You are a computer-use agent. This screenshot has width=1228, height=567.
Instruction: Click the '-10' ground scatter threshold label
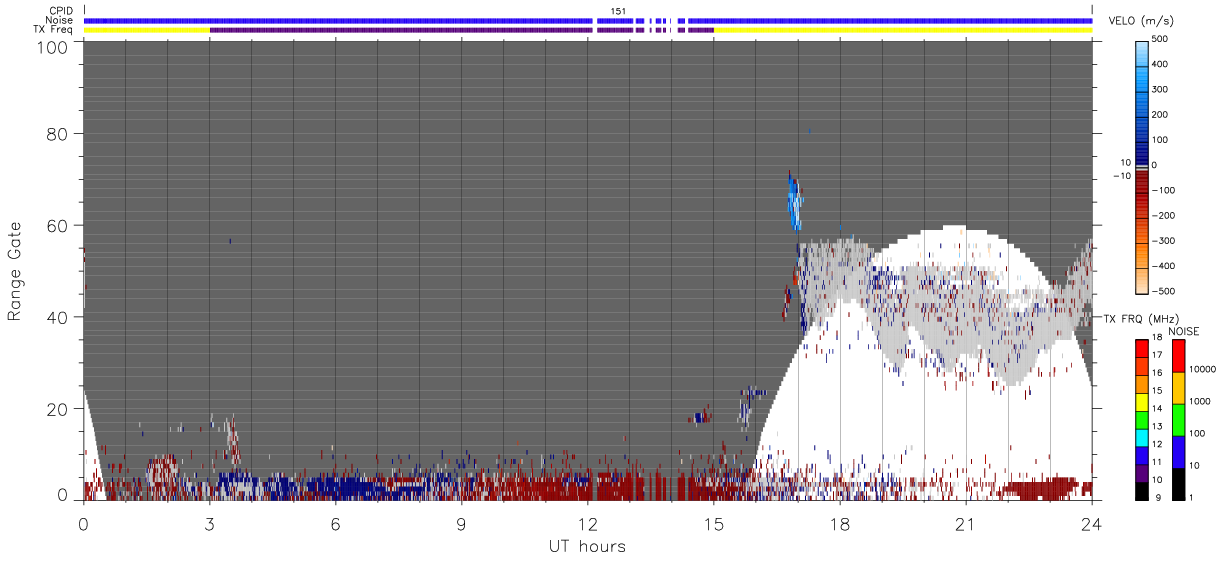click(x=1123, y=176)
